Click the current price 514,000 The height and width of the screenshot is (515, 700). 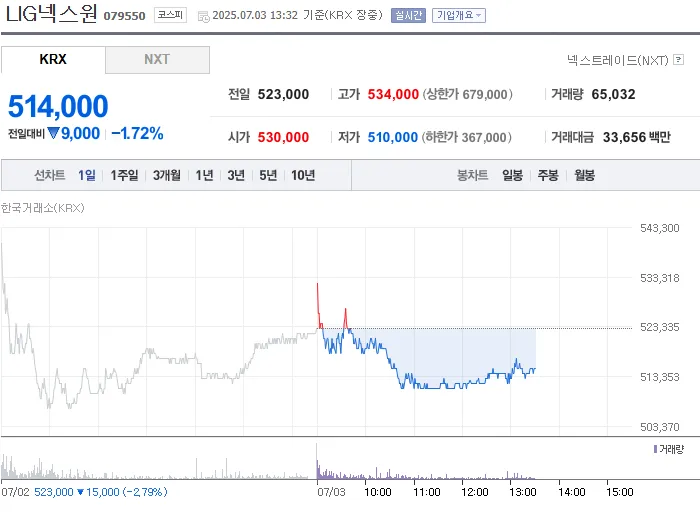(x=58, y=106)
